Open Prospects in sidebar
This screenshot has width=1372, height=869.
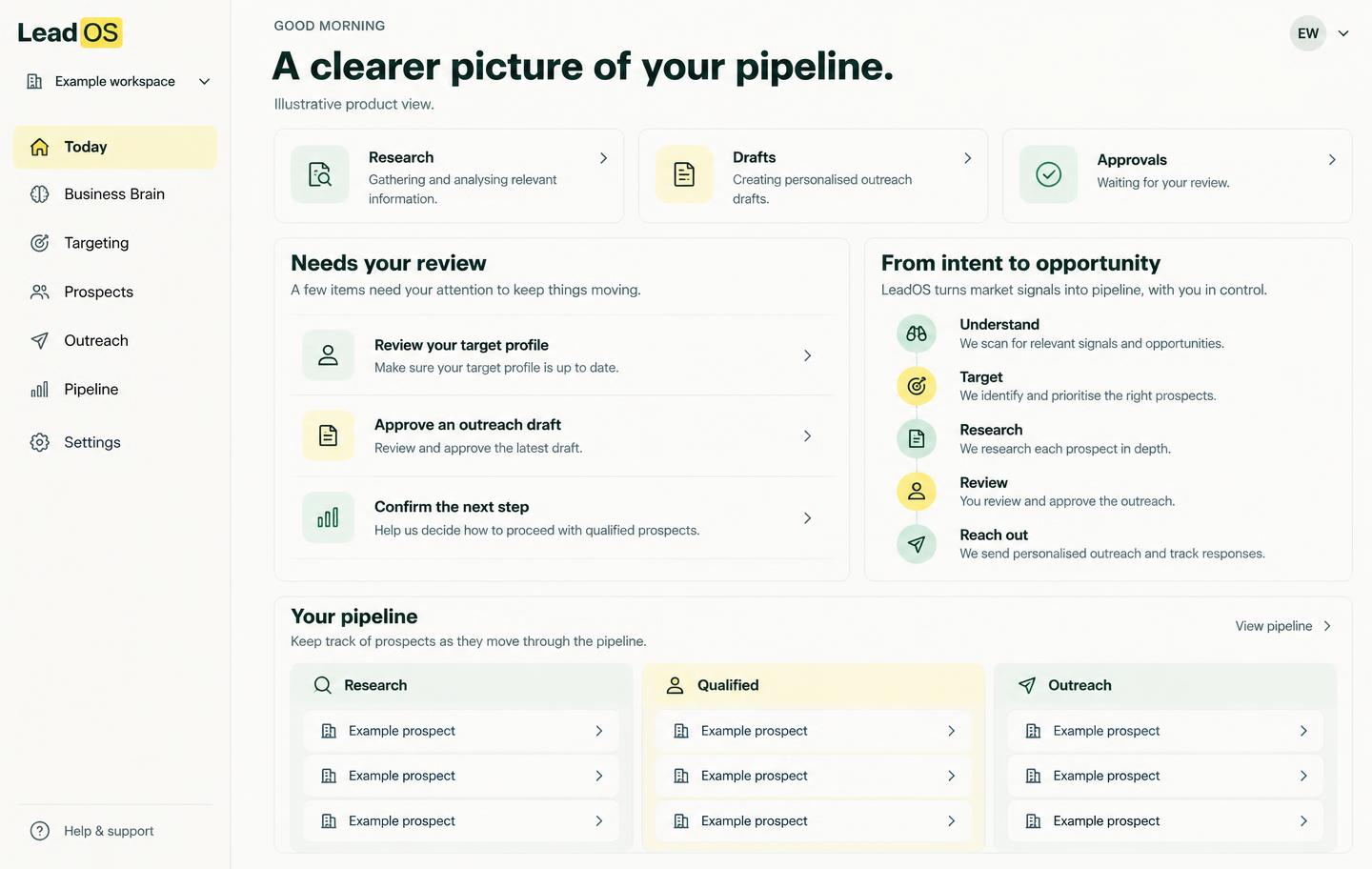click(115, 292)
